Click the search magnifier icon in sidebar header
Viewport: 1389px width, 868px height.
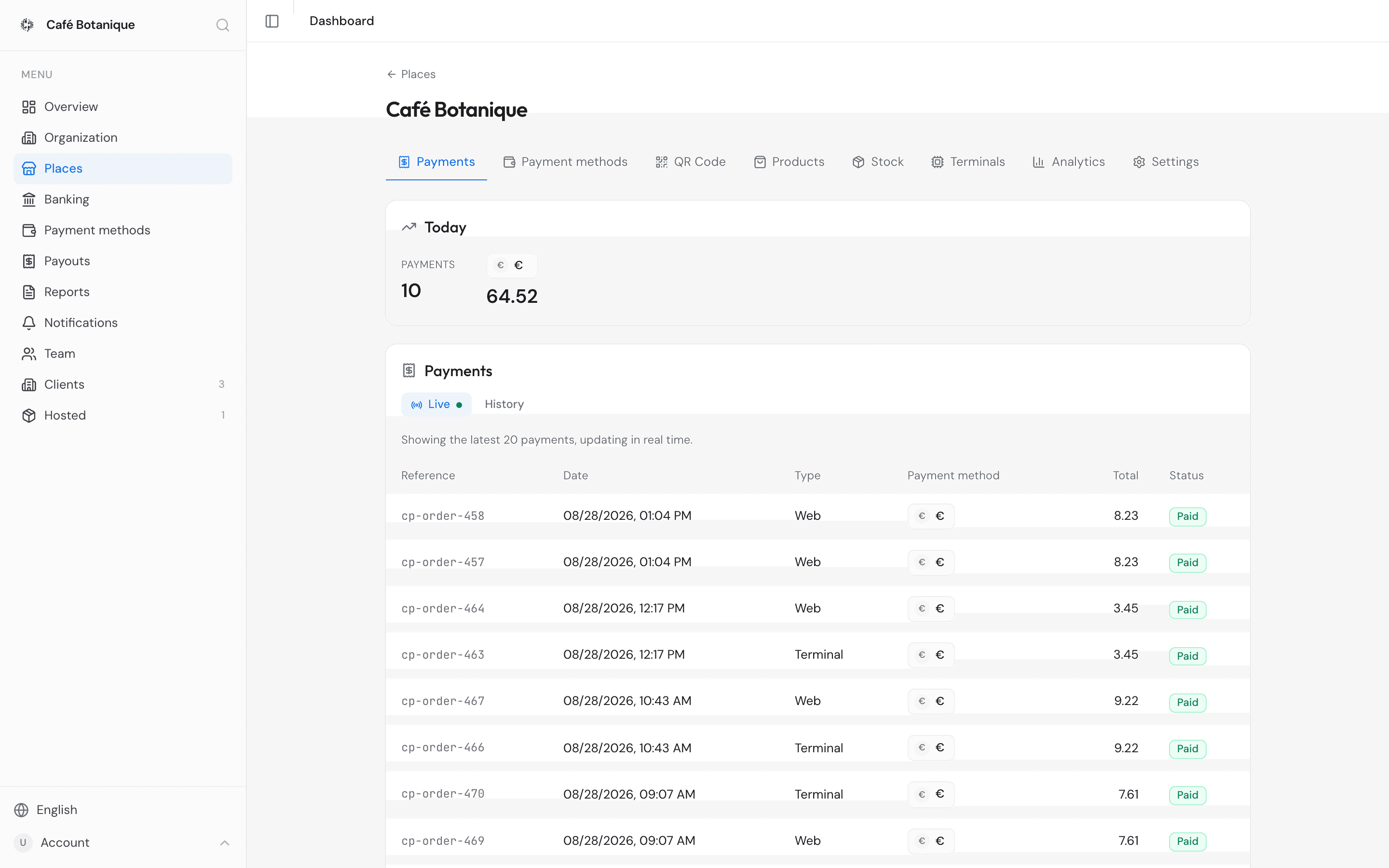(223, 25)
